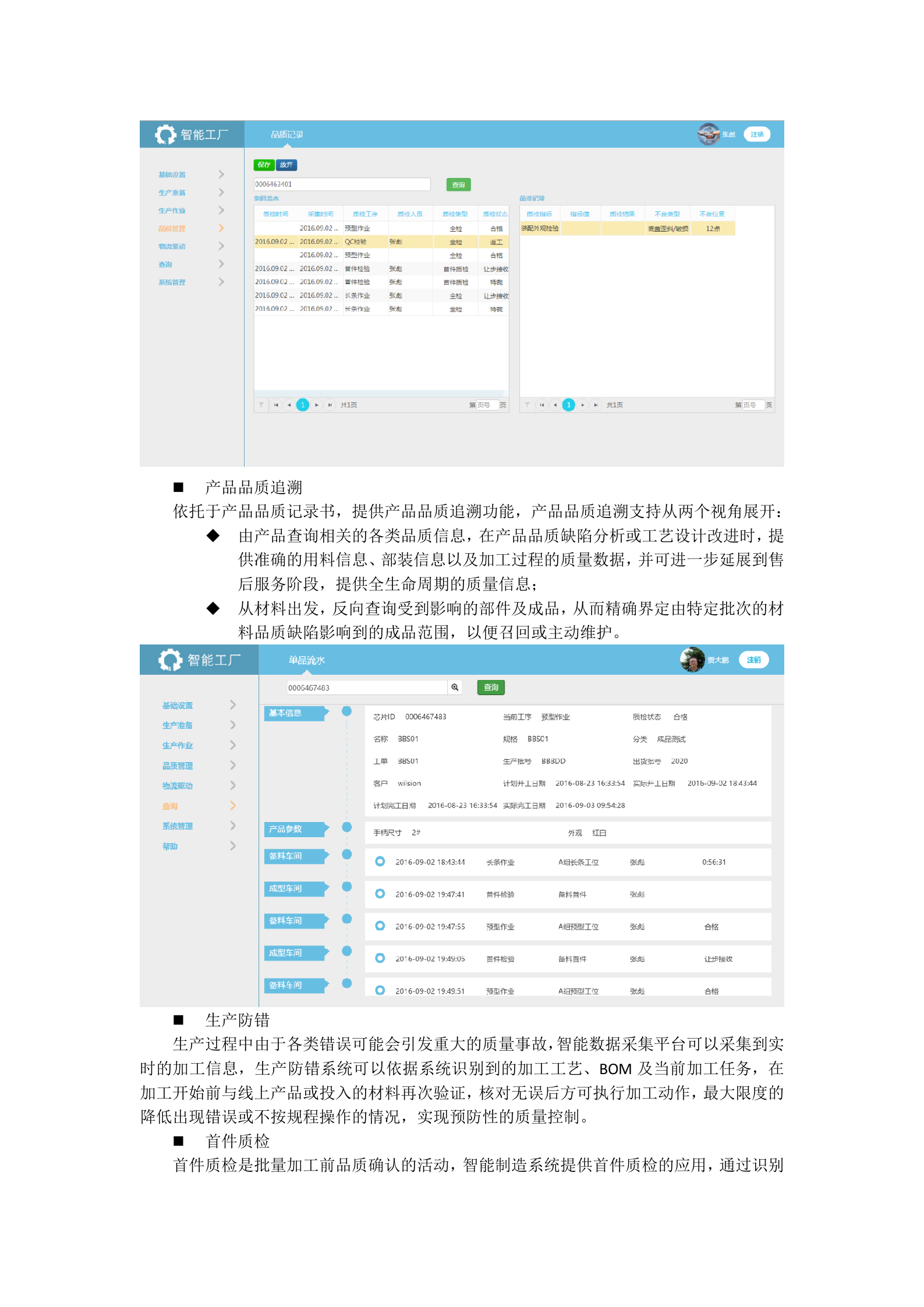Screen dimensions: 924x1307
Task: Go to next page of the 条码流水 table
Action: click(x=317, y=405)
